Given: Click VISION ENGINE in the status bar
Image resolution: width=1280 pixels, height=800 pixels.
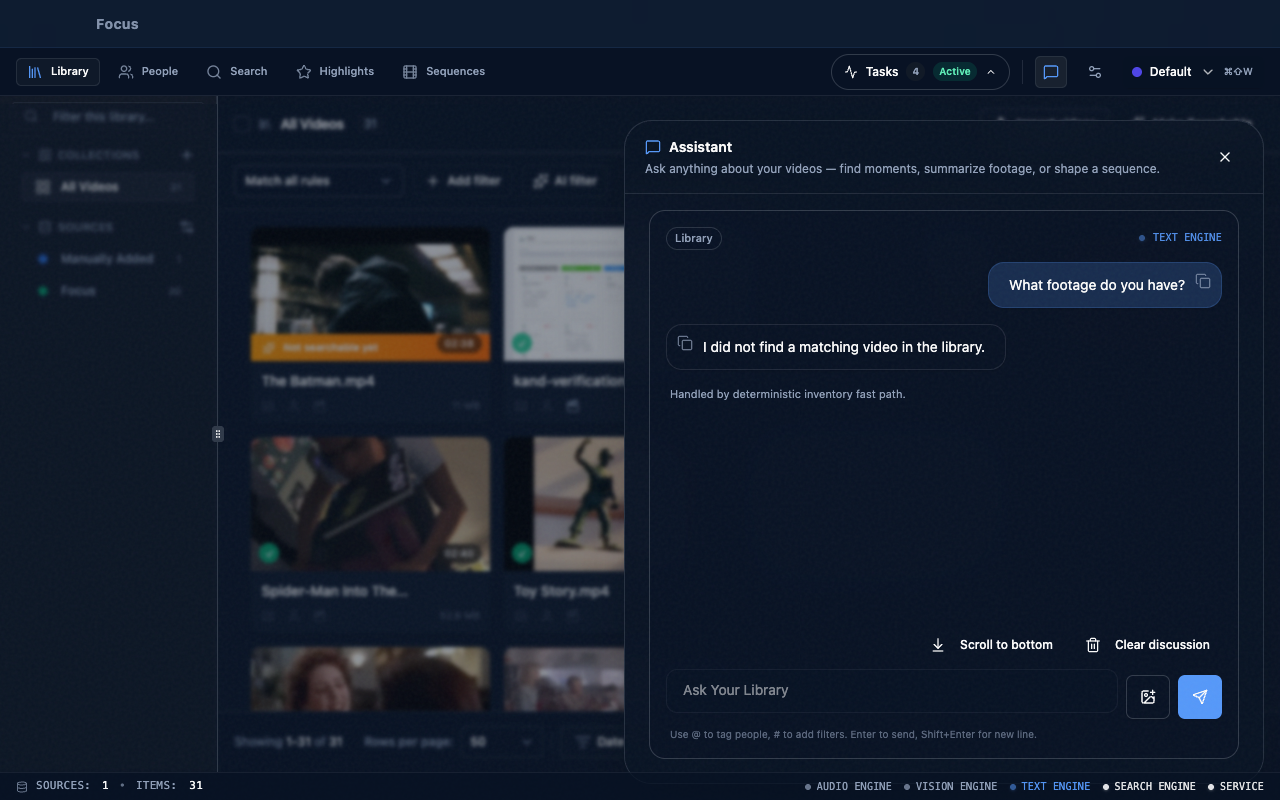Looking at the screenshot, I should click(950, 787).
